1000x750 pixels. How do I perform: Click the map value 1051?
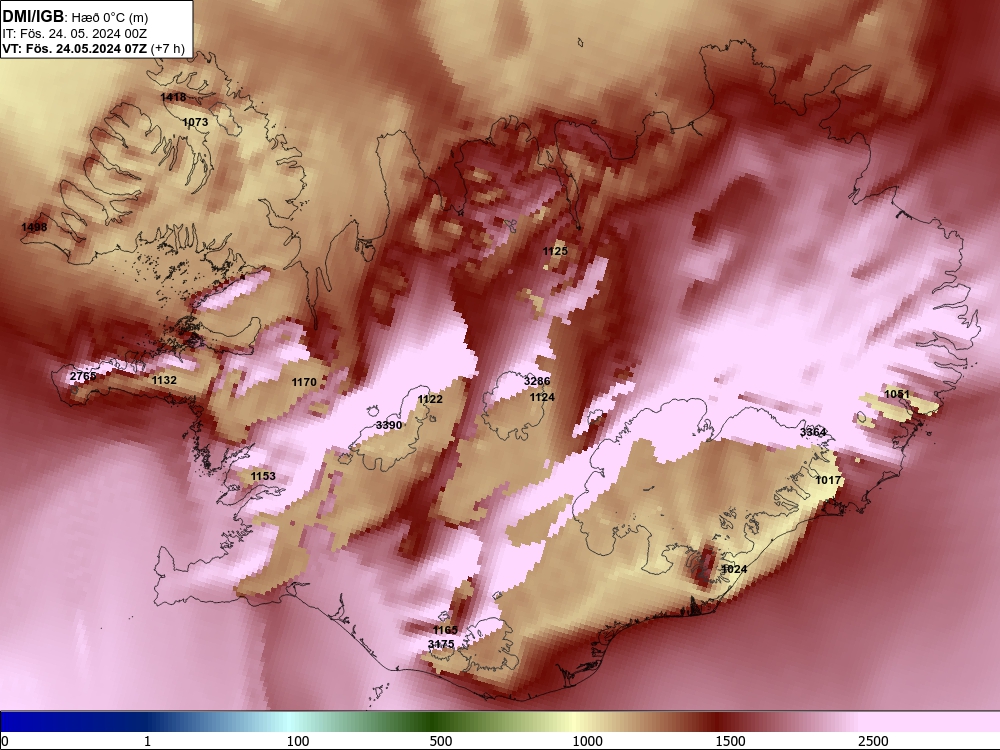[897, 394]
